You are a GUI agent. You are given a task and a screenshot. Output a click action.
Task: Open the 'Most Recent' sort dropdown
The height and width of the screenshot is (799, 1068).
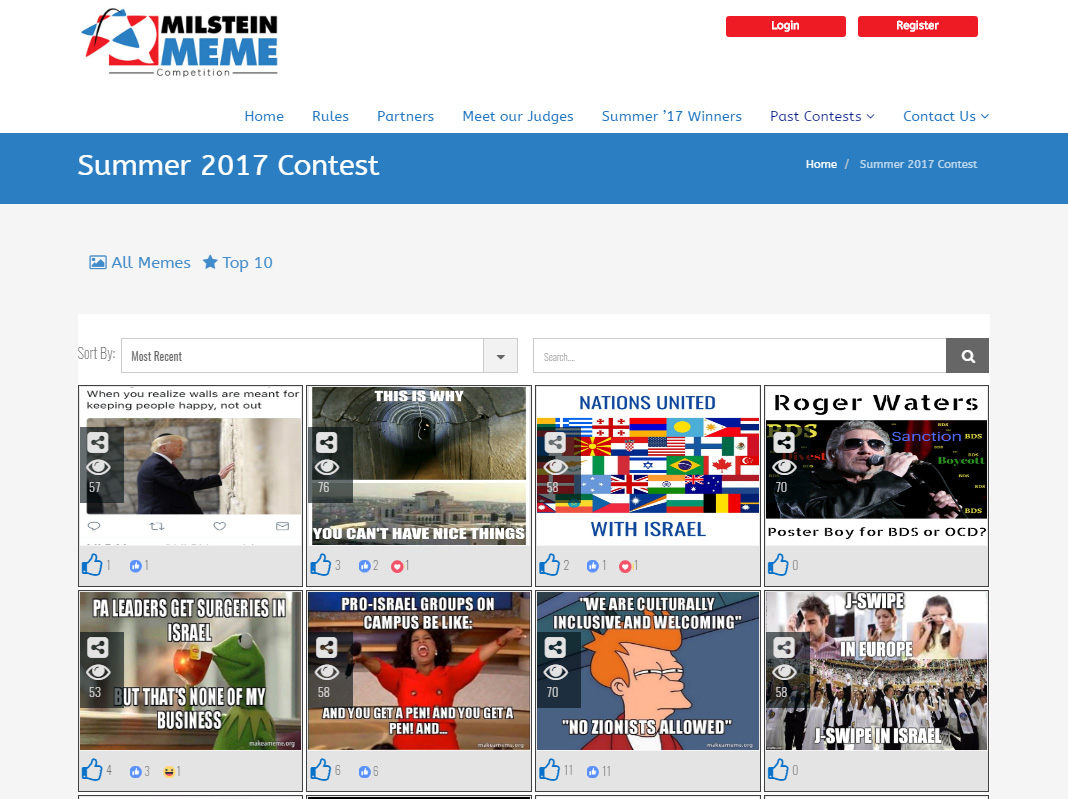point(319,356)
